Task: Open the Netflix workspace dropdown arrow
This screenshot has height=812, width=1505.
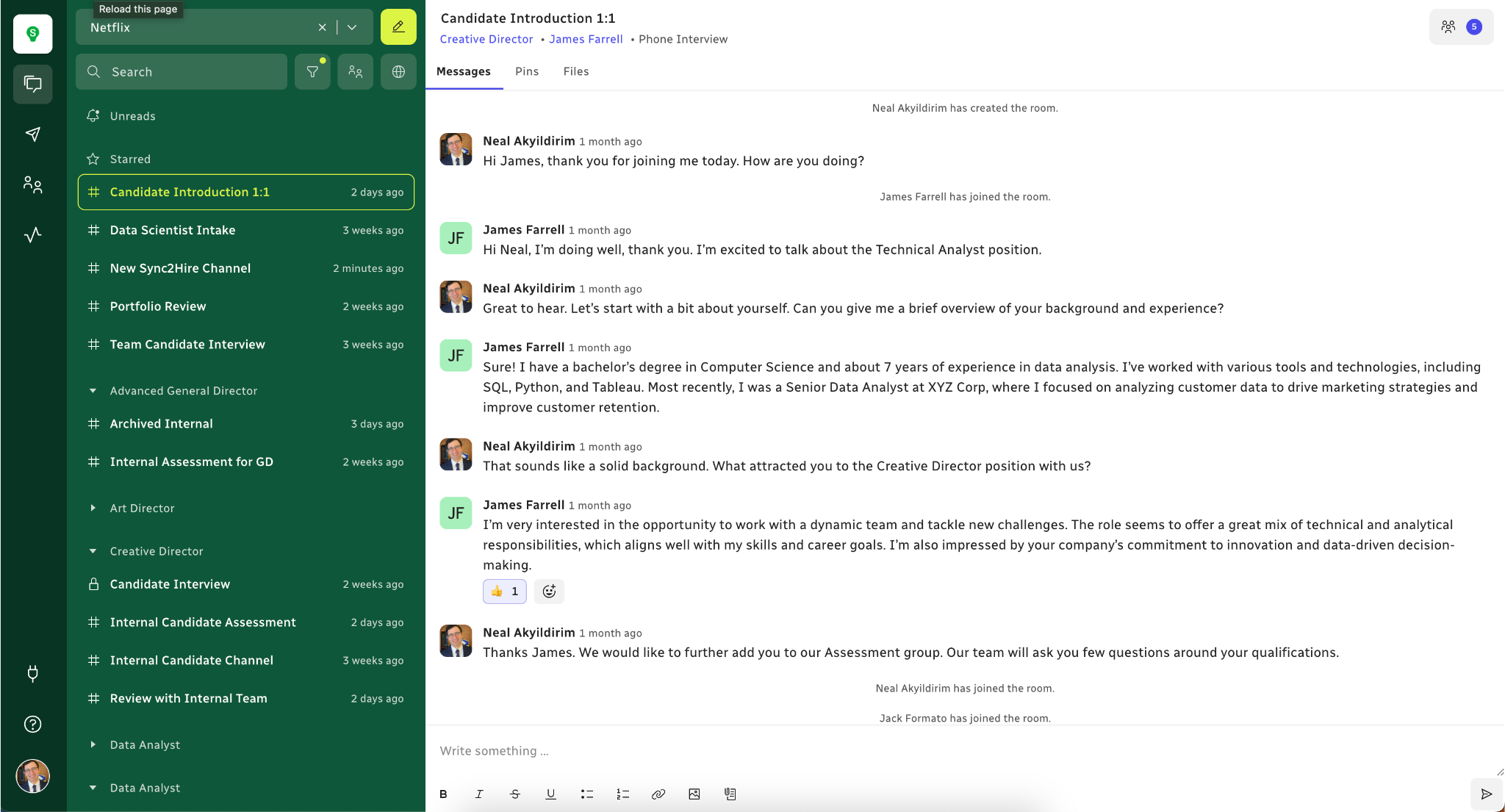Action: pyautogui.click(x=352, y=27)
